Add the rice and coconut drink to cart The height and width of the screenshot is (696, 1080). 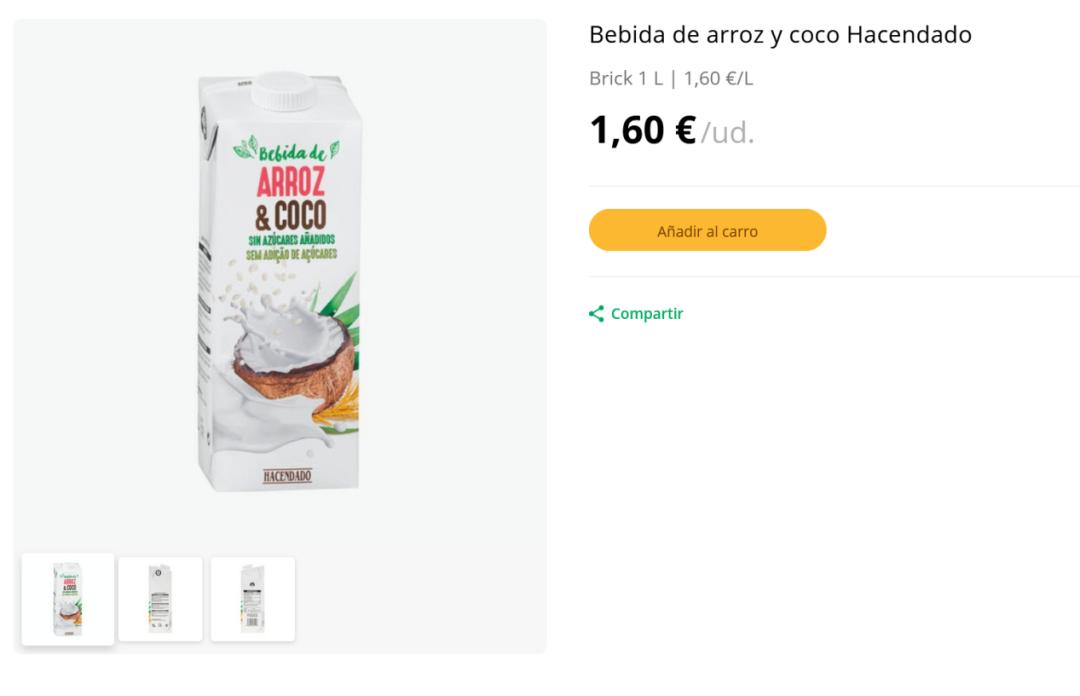pos(708,230)
